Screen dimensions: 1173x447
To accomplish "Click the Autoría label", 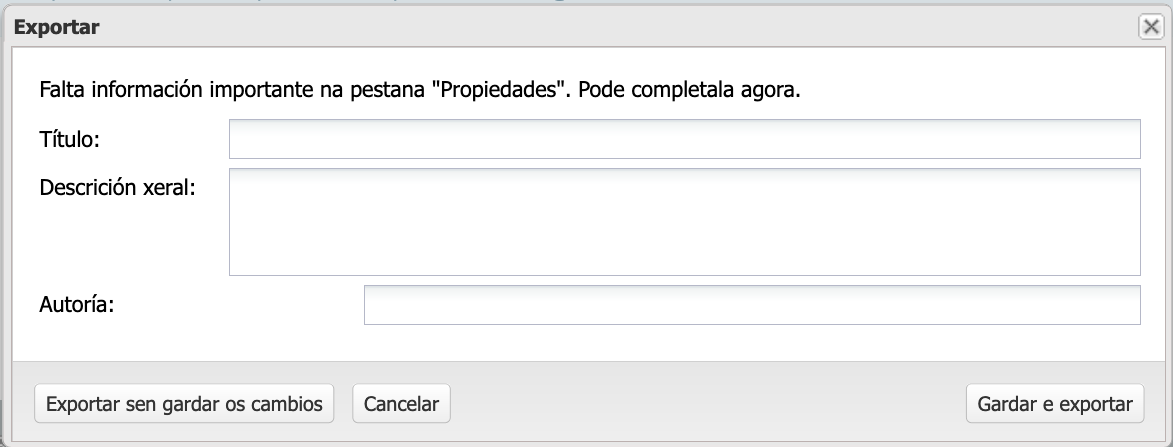I will coord(78,305).
